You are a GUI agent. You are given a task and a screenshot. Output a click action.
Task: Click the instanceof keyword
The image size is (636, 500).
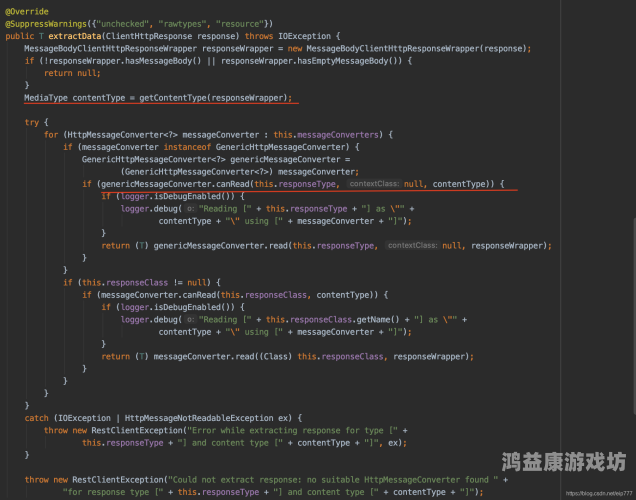click(x=187, y=147)
